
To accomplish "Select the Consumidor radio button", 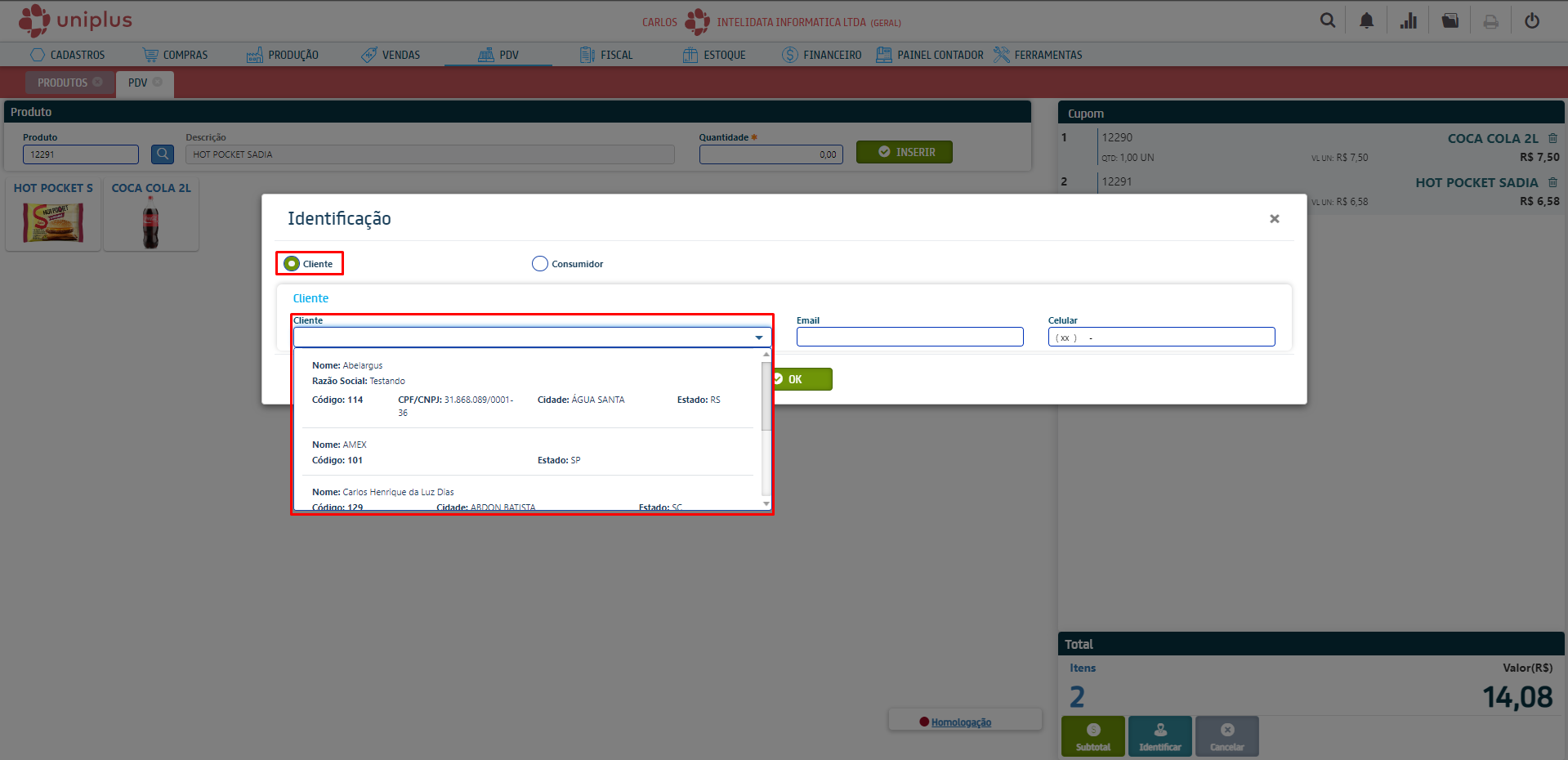I will (x=540, y=263).
